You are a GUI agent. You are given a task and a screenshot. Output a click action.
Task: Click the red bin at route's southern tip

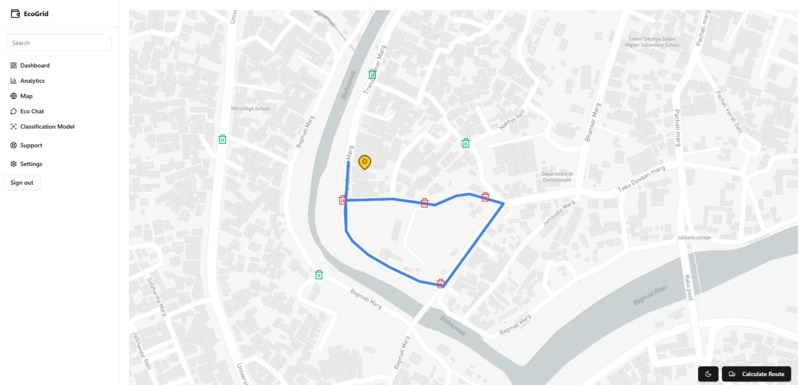[441, 283]
